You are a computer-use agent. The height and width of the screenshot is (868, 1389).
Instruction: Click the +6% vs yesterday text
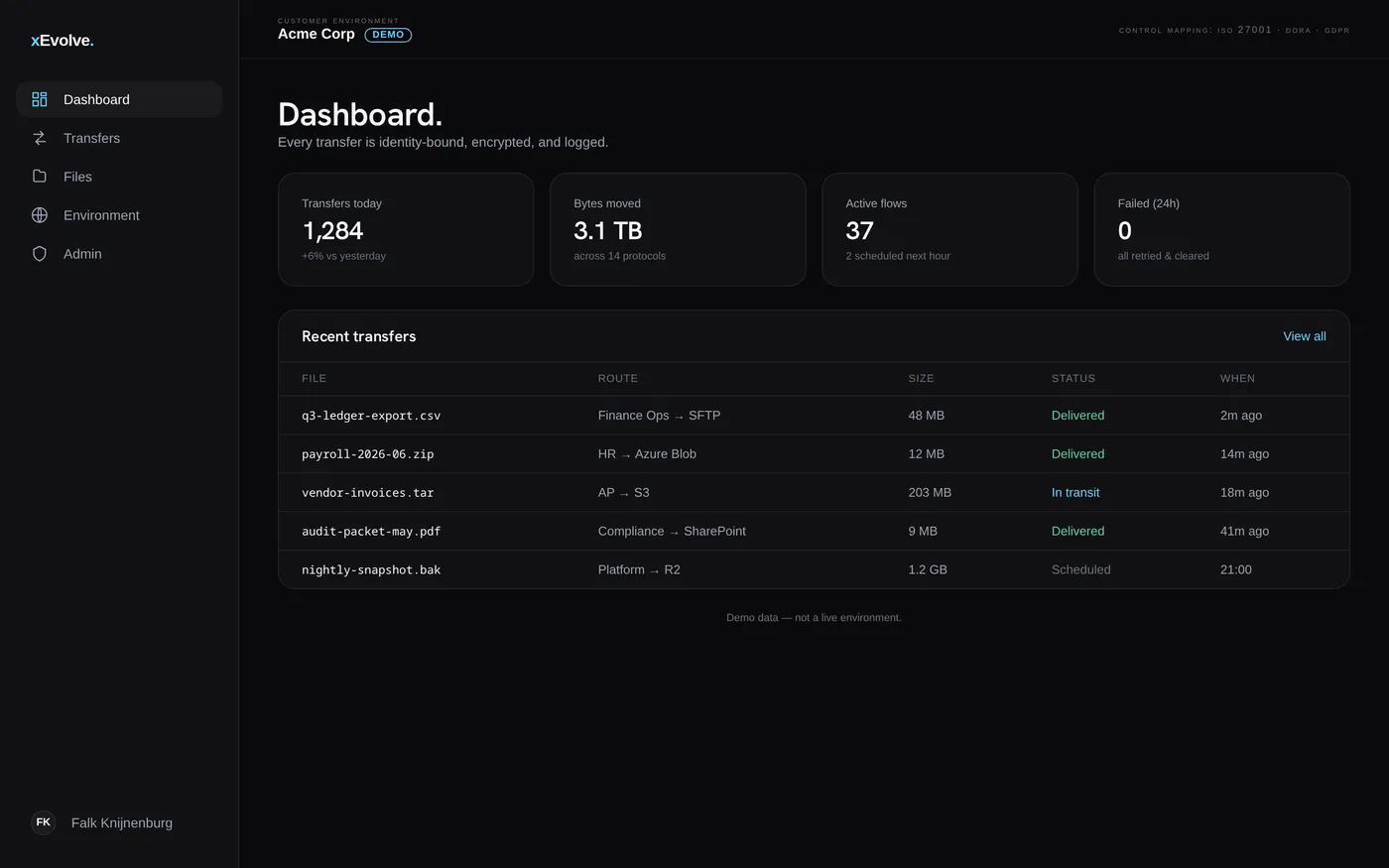point(343,256)
